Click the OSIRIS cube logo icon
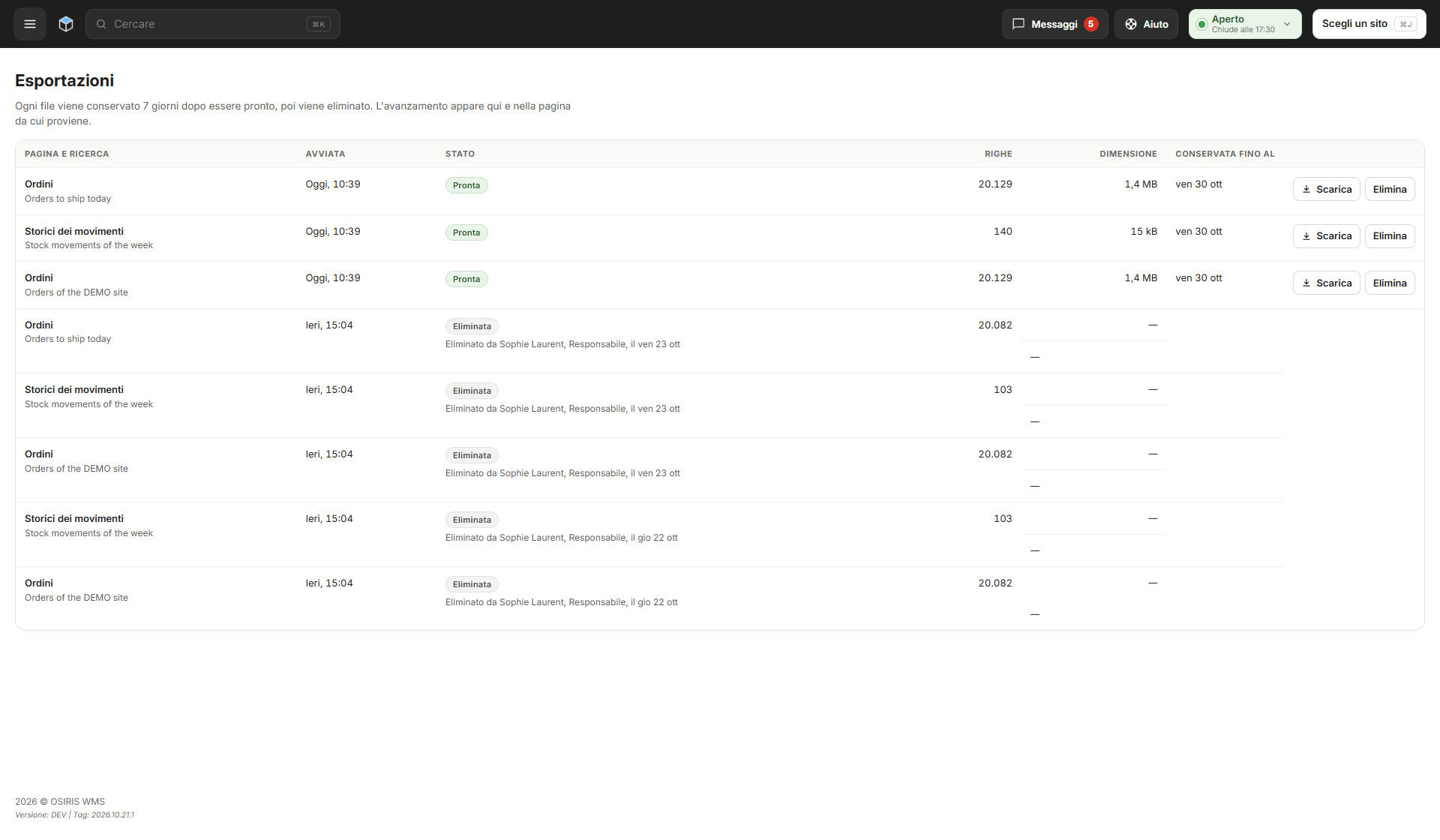 [x=66, y=24]
